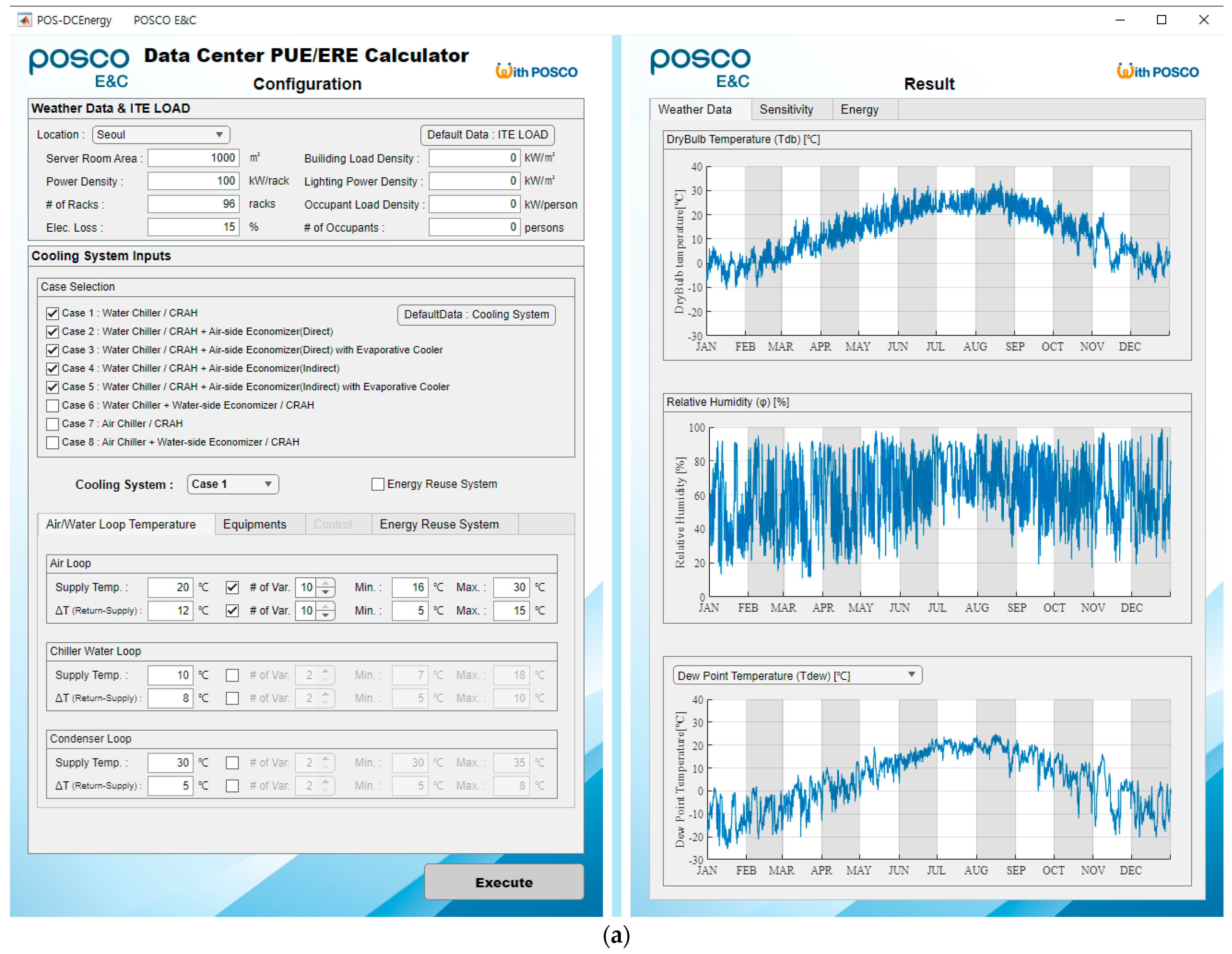The width and height of the screenshot is (1232, 954).
Task: Maximize the application window
Action: tap(1161, 20)
